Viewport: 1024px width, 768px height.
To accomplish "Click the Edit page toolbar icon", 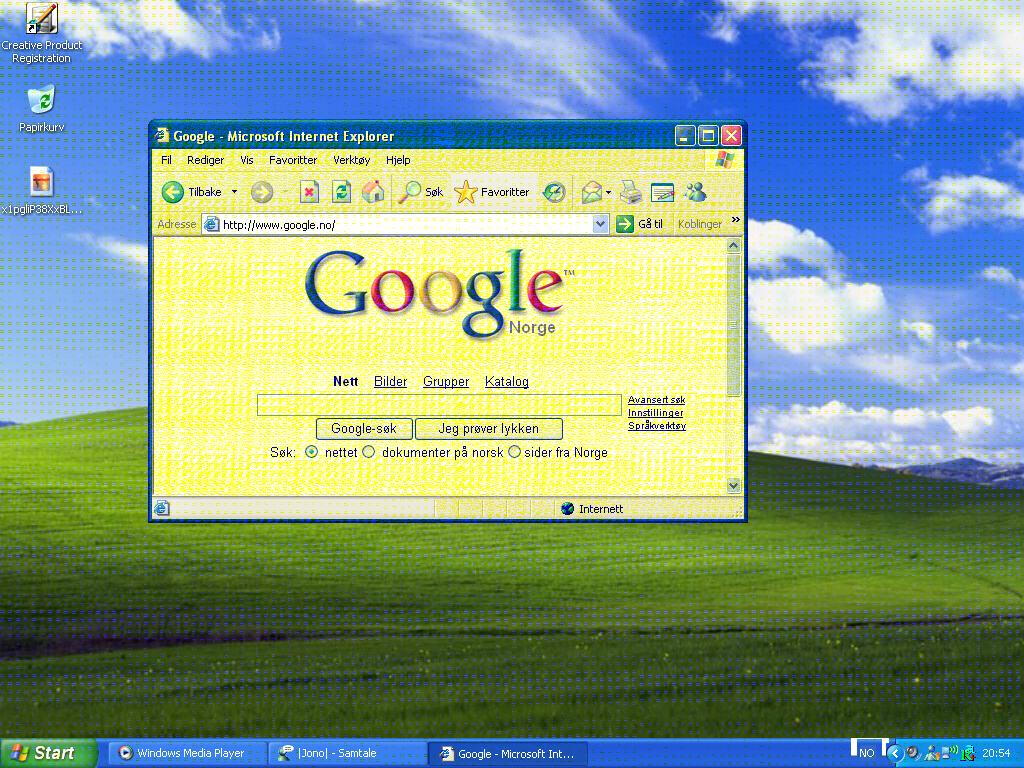I will click(x=662, y=192).
